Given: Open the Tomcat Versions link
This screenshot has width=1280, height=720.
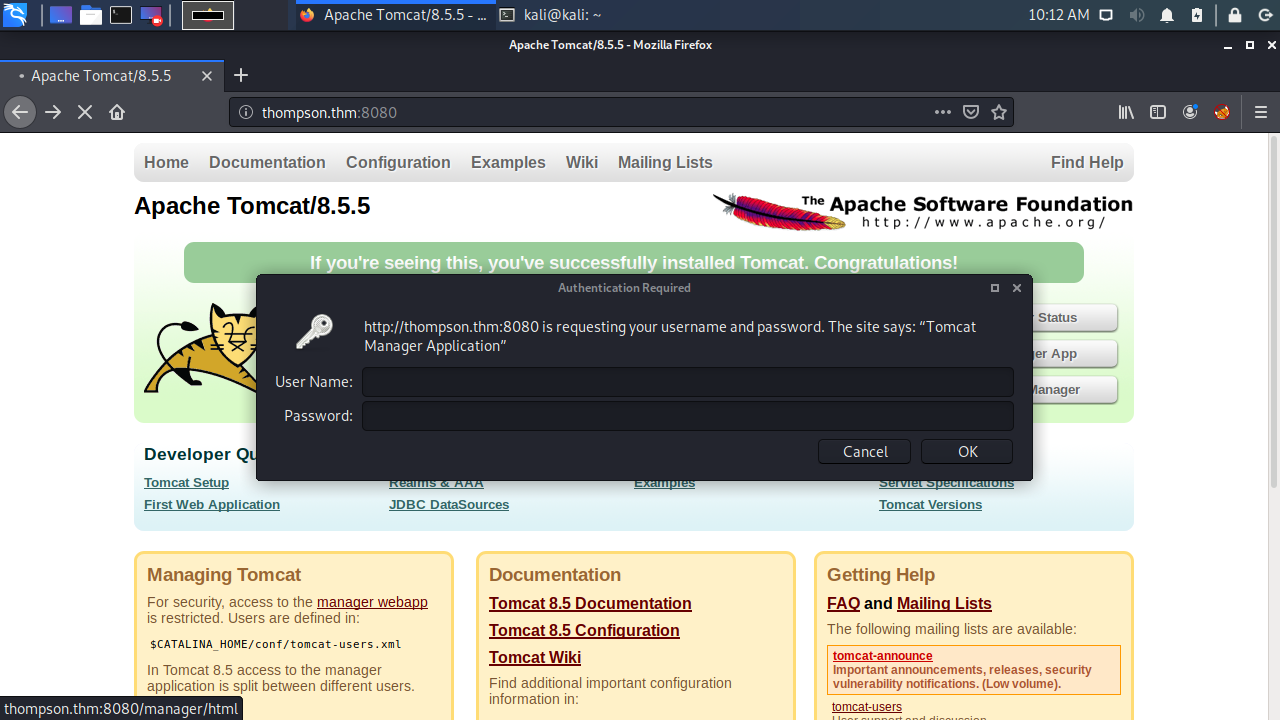Looking at the screenshot, I should tap(930, 505).
